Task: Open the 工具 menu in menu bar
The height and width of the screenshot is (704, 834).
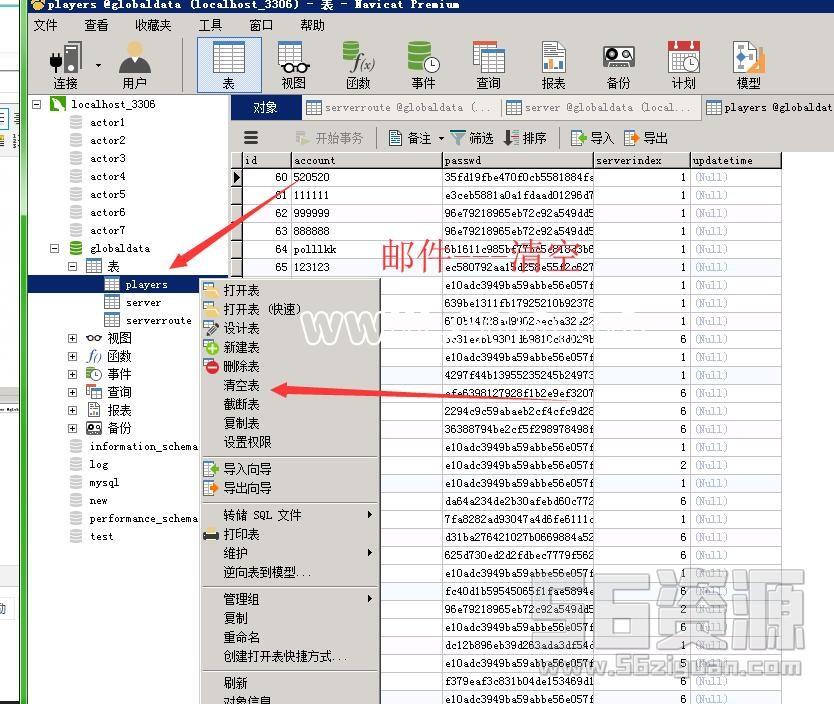Action: click(210, 25)
